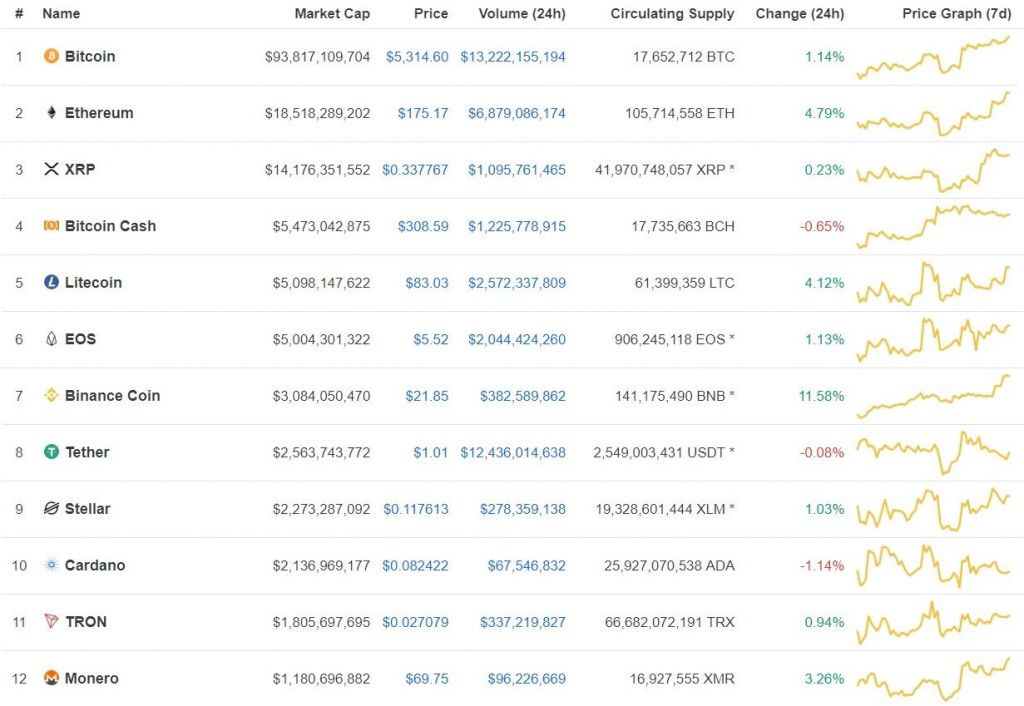
Task: Open the EOS name link
Action: (x=80, y=339)
